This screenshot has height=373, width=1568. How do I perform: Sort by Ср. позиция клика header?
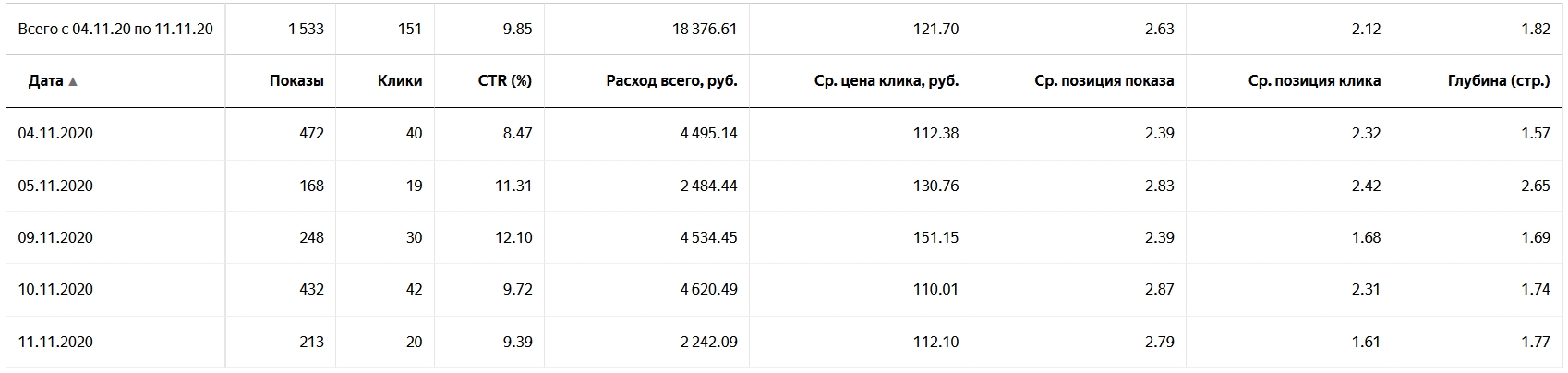tap(1314, 81)
